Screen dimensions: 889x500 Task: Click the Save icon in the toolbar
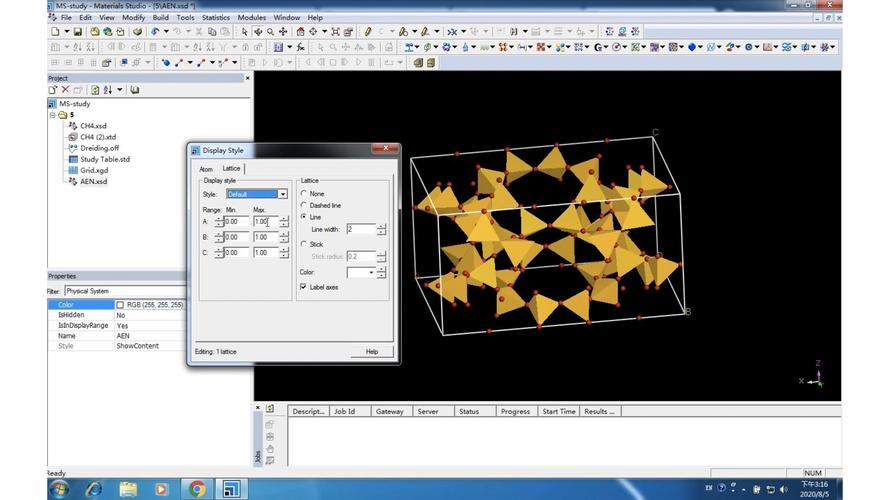point(78,32)
